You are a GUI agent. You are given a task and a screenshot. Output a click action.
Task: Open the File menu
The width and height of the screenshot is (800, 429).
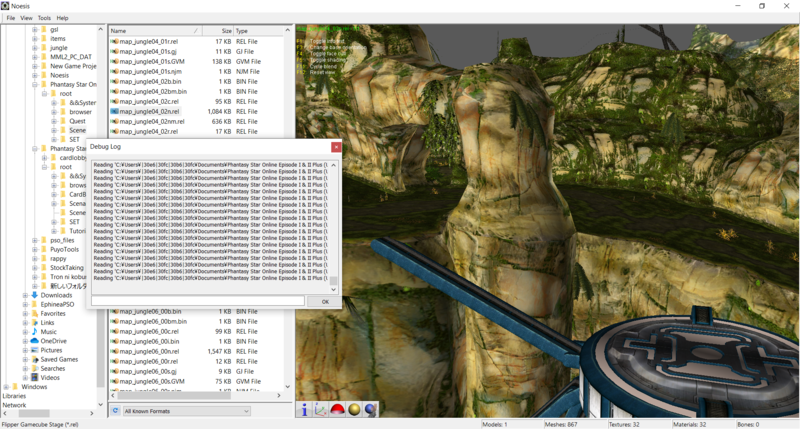pyautogui.click(x=11, y=18)
